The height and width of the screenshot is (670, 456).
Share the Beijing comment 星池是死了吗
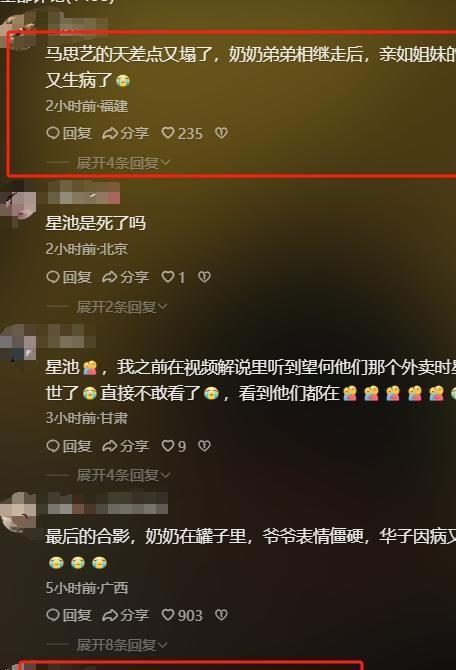click(126, 277)
